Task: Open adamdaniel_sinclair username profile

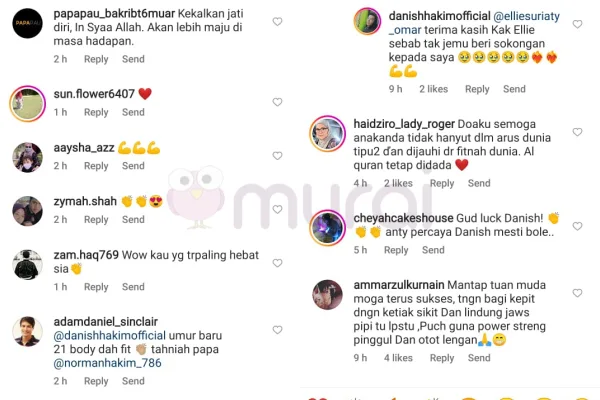Action: [x=106, y=322]
